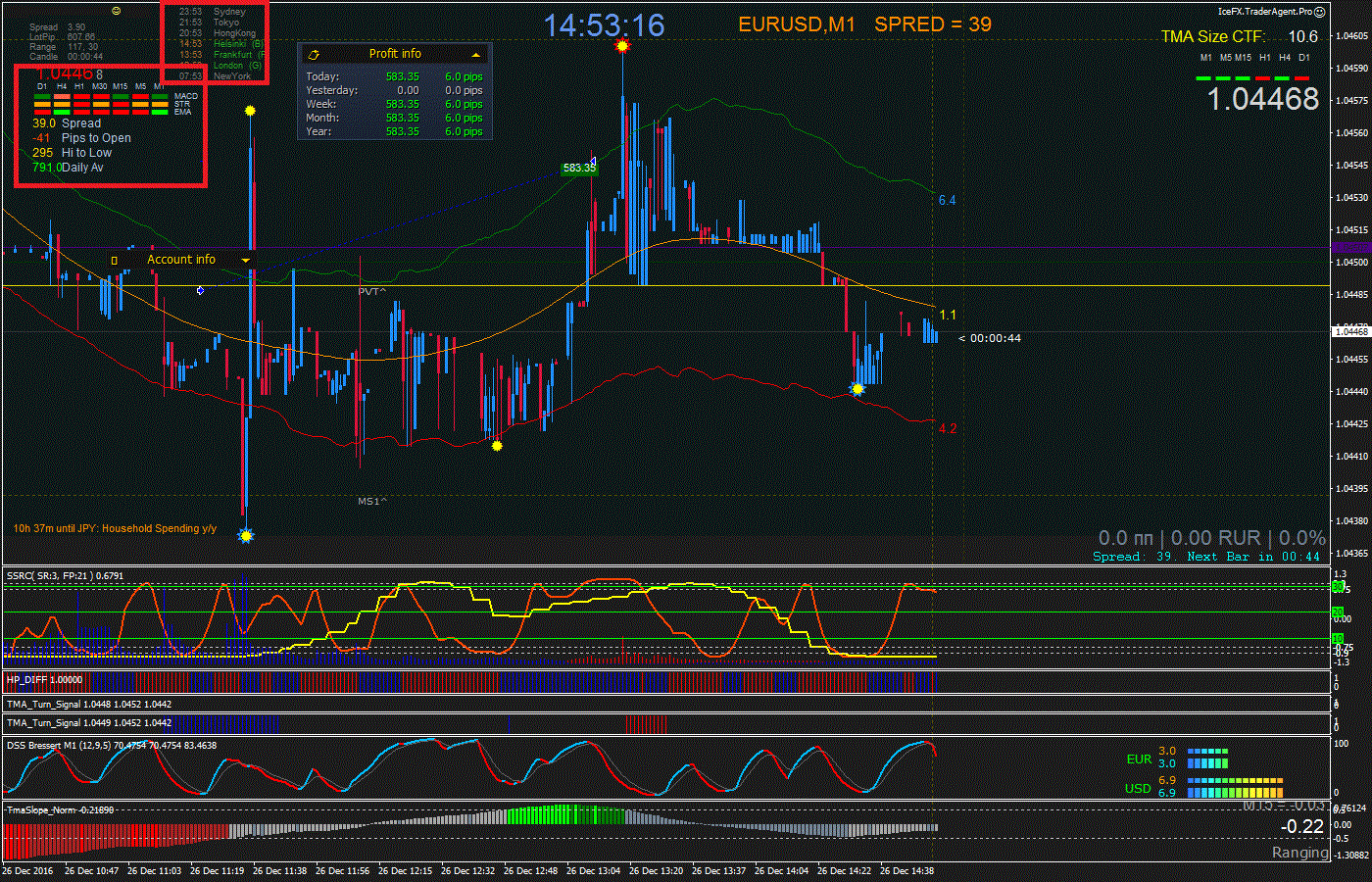Image resolution: width=1372 pixels, height=882 pixels.
Task: Click the USD currency strength bars
Action: (x=1235, y=787)
